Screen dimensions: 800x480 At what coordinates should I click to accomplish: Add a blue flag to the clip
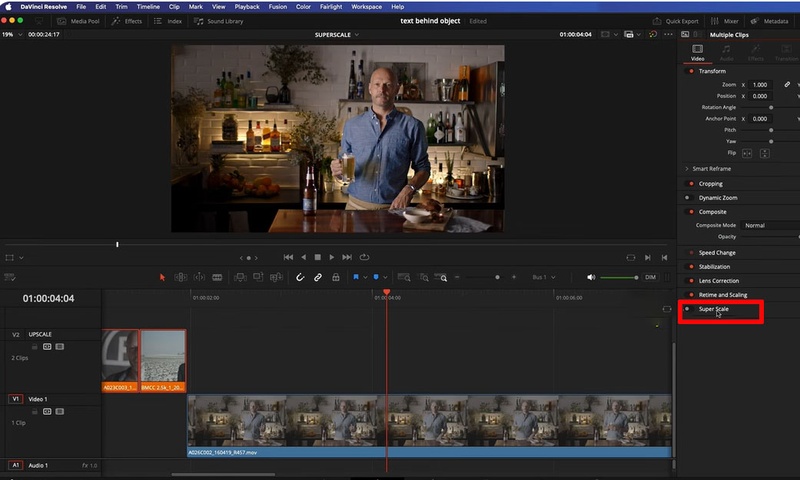click(x=356, y=277)
